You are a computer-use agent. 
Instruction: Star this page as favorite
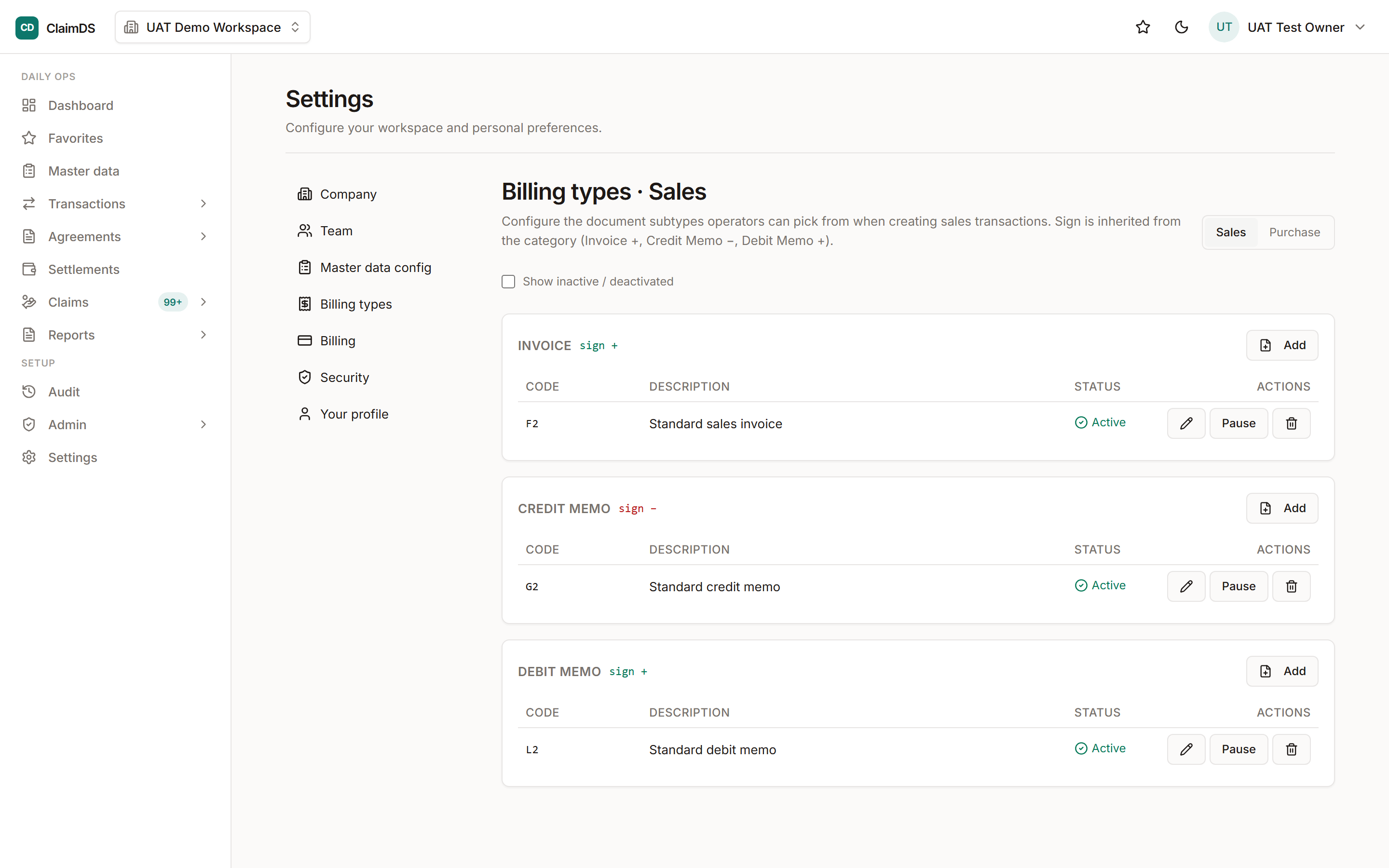pyautogui.click(x=1143, y=27)
